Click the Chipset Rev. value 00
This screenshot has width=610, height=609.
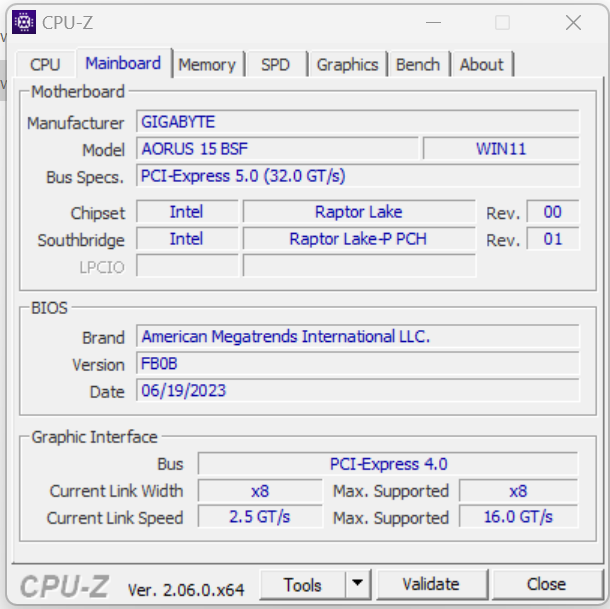tap(553, 212)
